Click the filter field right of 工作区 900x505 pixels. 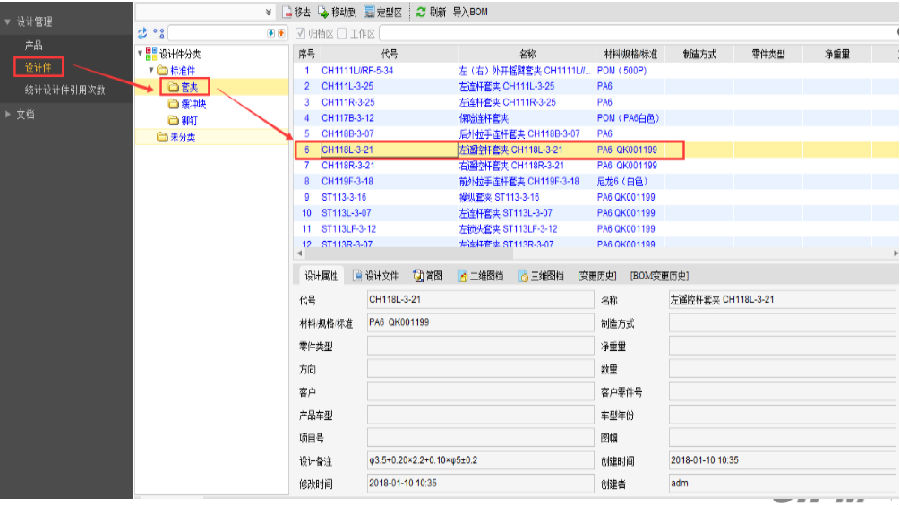coord(638,33)
